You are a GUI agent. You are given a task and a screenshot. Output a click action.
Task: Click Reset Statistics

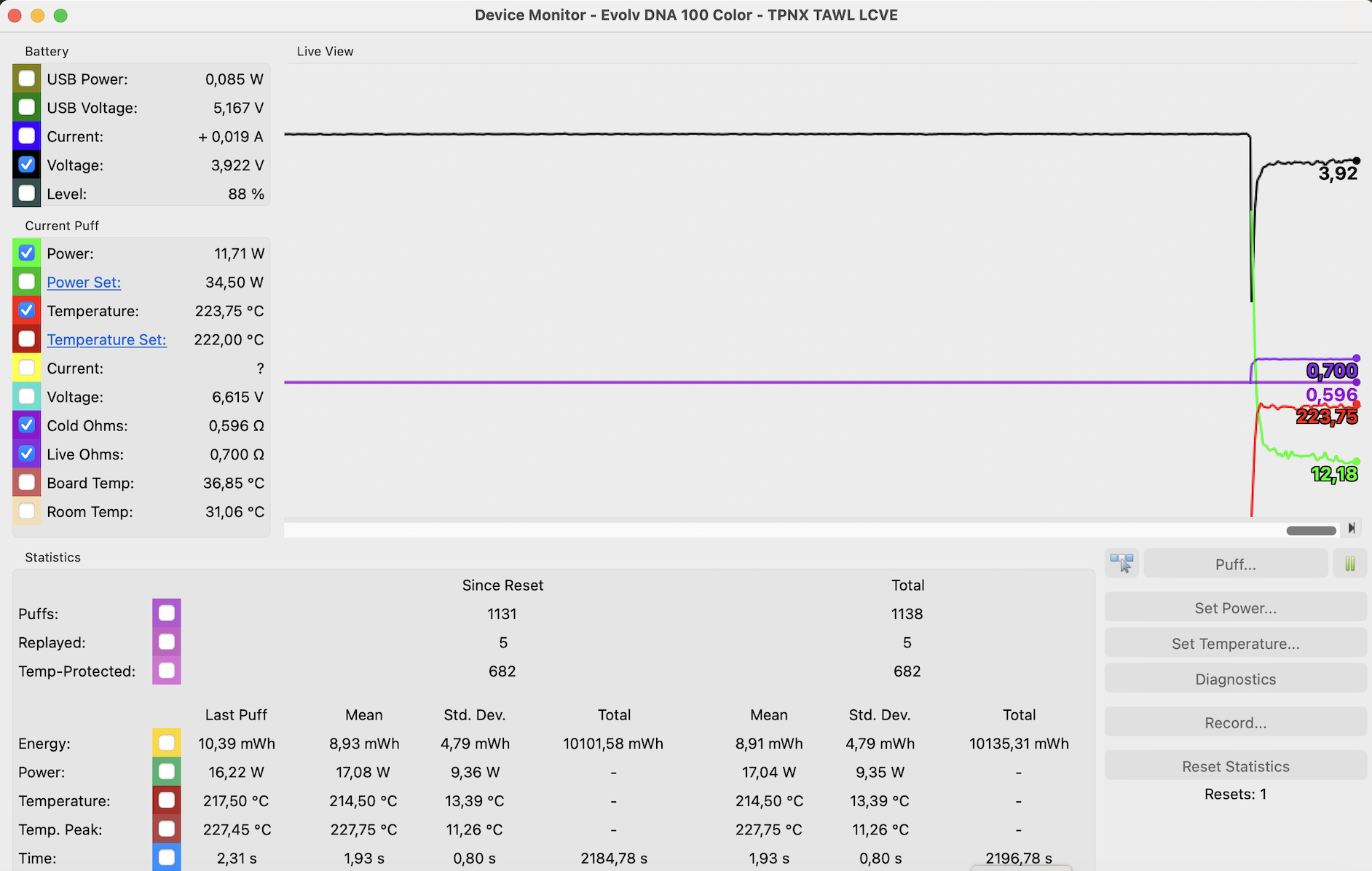click(1235, 766)
